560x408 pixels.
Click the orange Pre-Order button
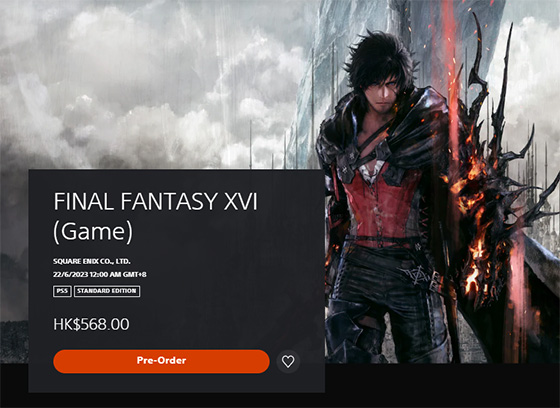[161, 361]
